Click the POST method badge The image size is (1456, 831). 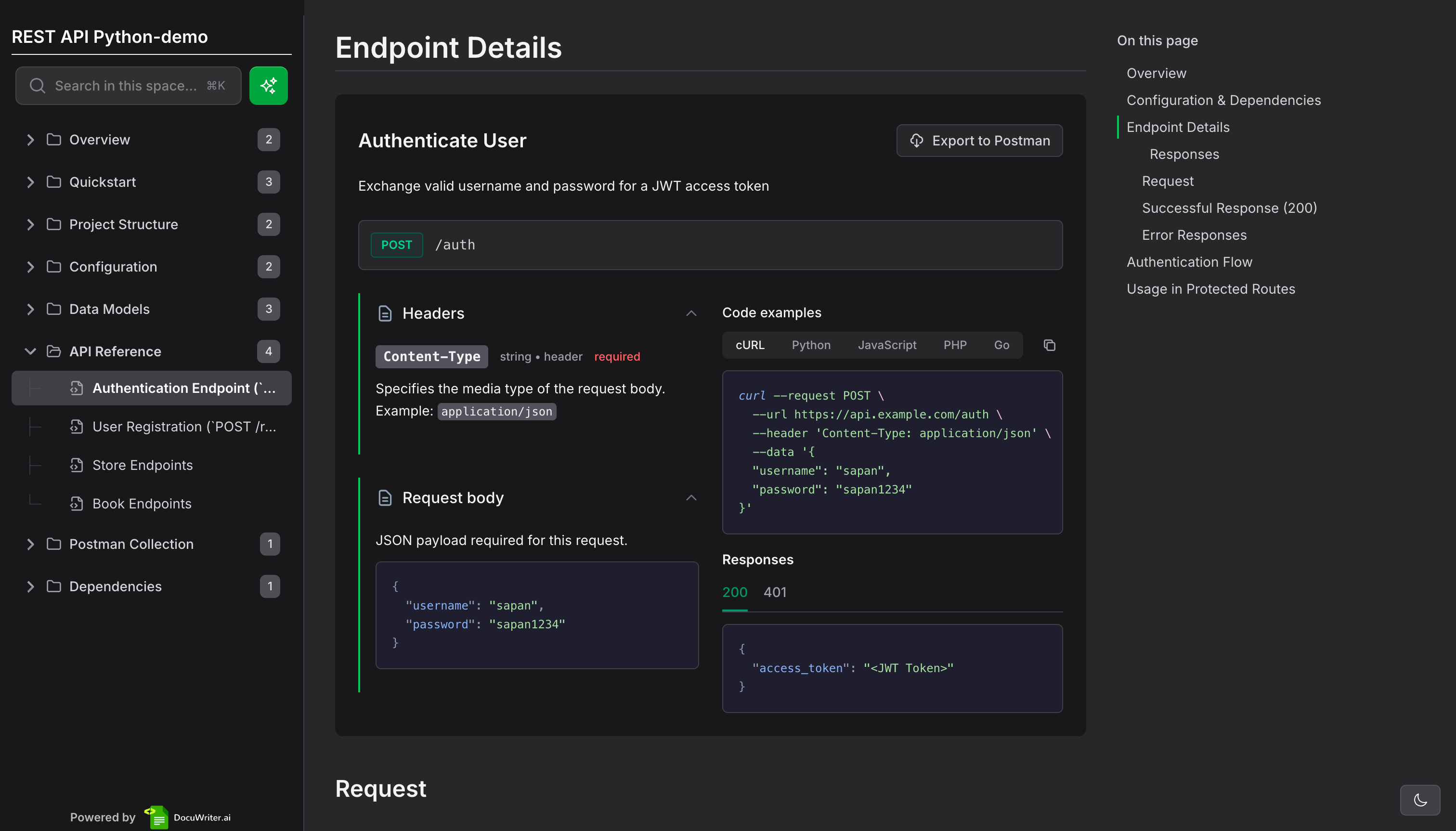point(397,245)
